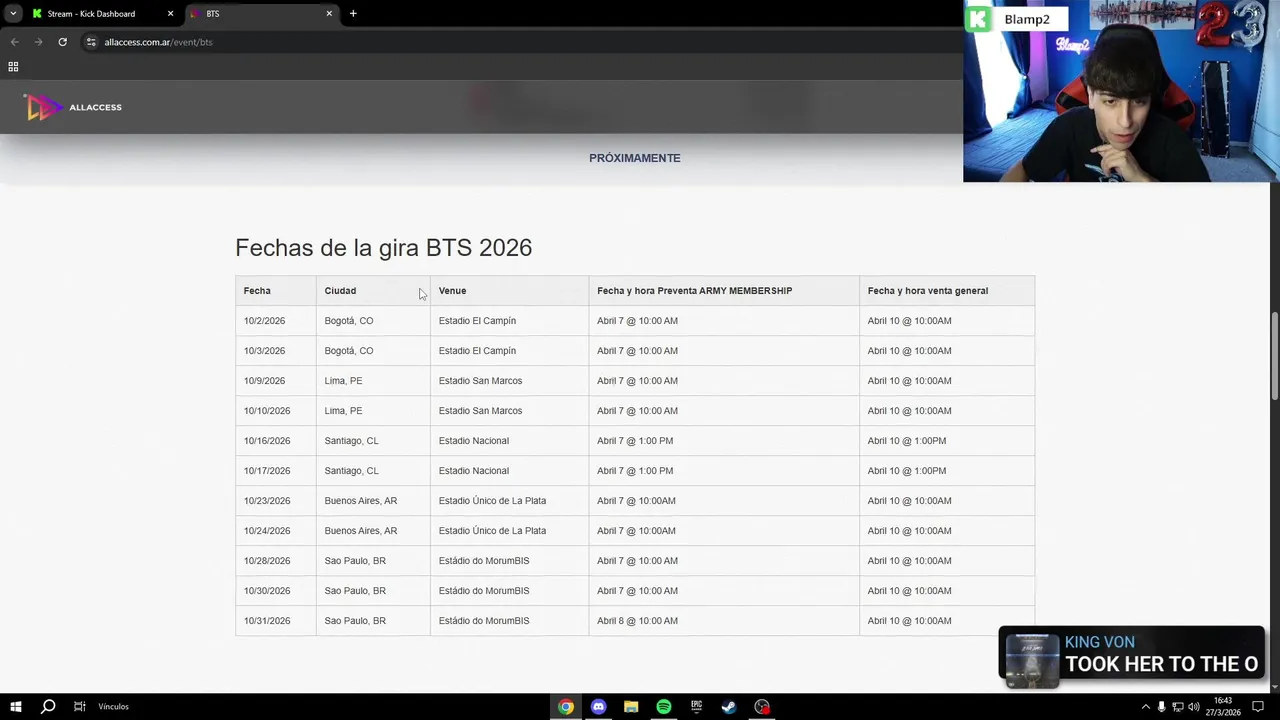Click Estadio Único de La Plata, 10/24/2026 row

click(x=492, y=531)
